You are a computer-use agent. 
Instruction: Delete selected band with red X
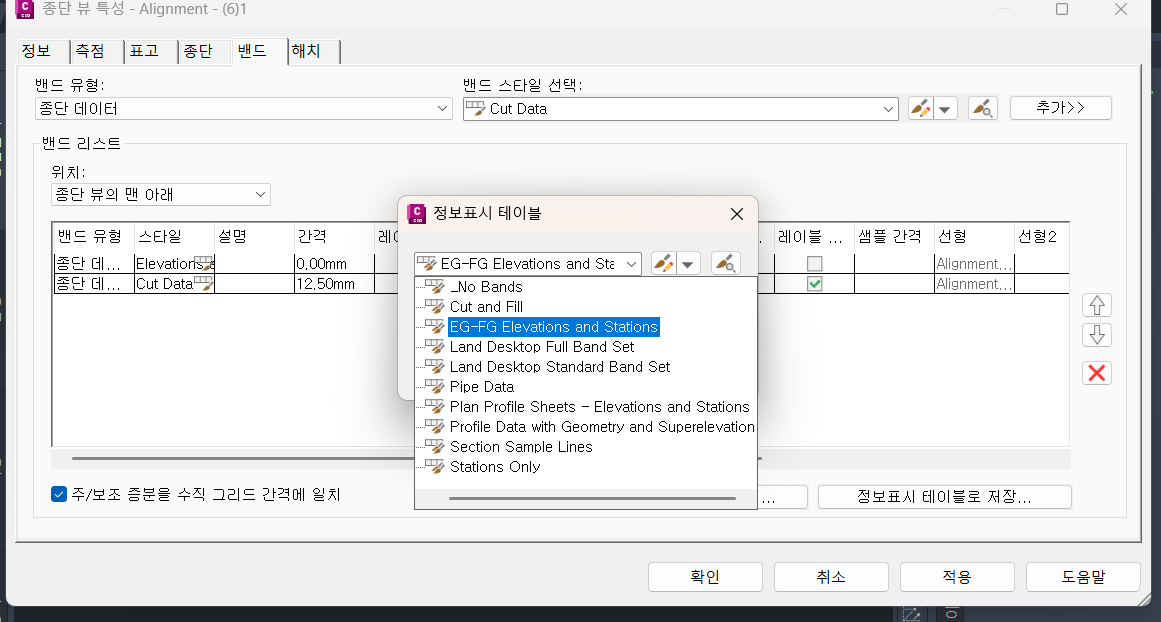tap(1097, 373)
